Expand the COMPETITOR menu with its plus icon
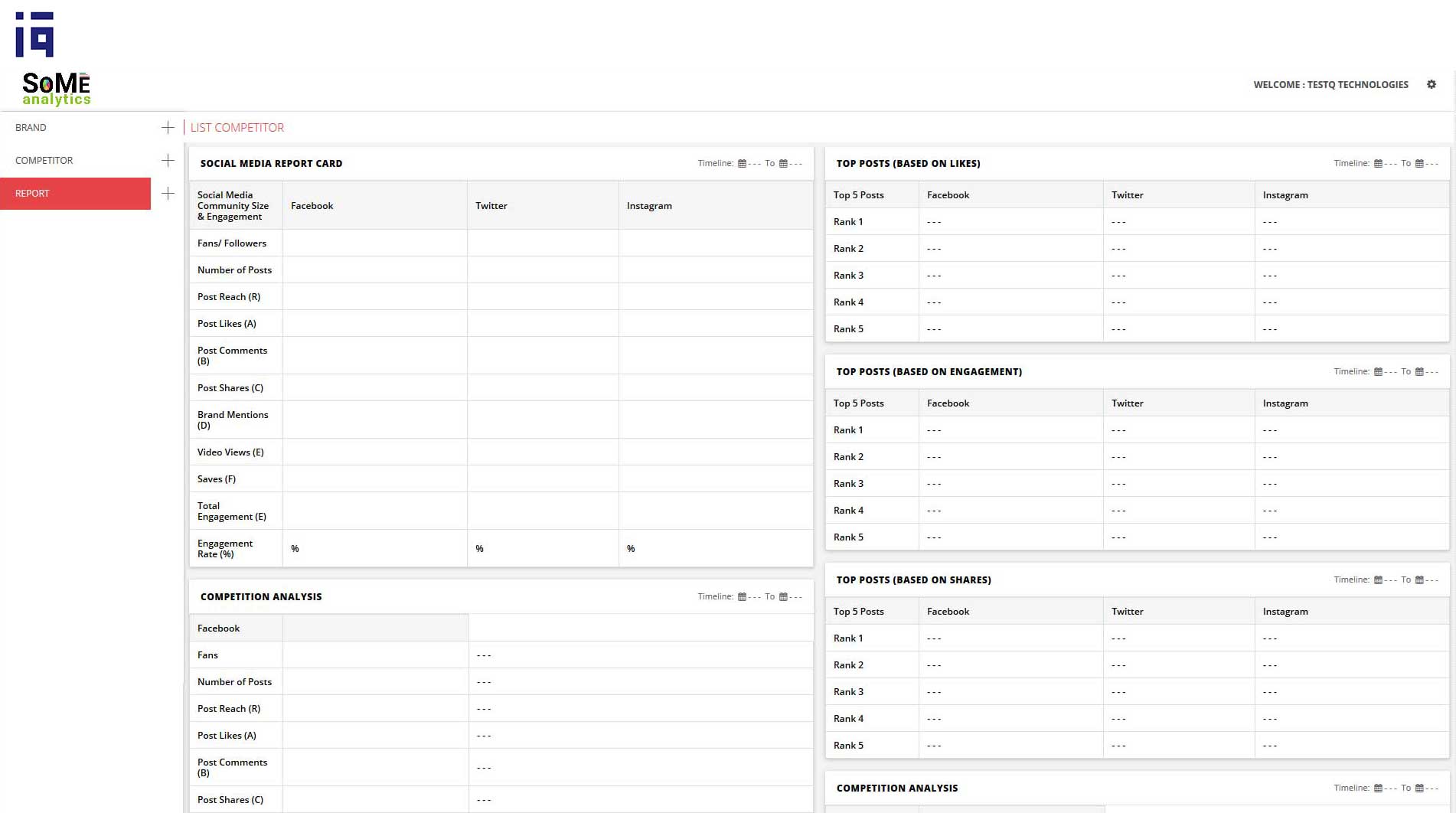The width and height of the screenshot is (1456, 813). 168,160
